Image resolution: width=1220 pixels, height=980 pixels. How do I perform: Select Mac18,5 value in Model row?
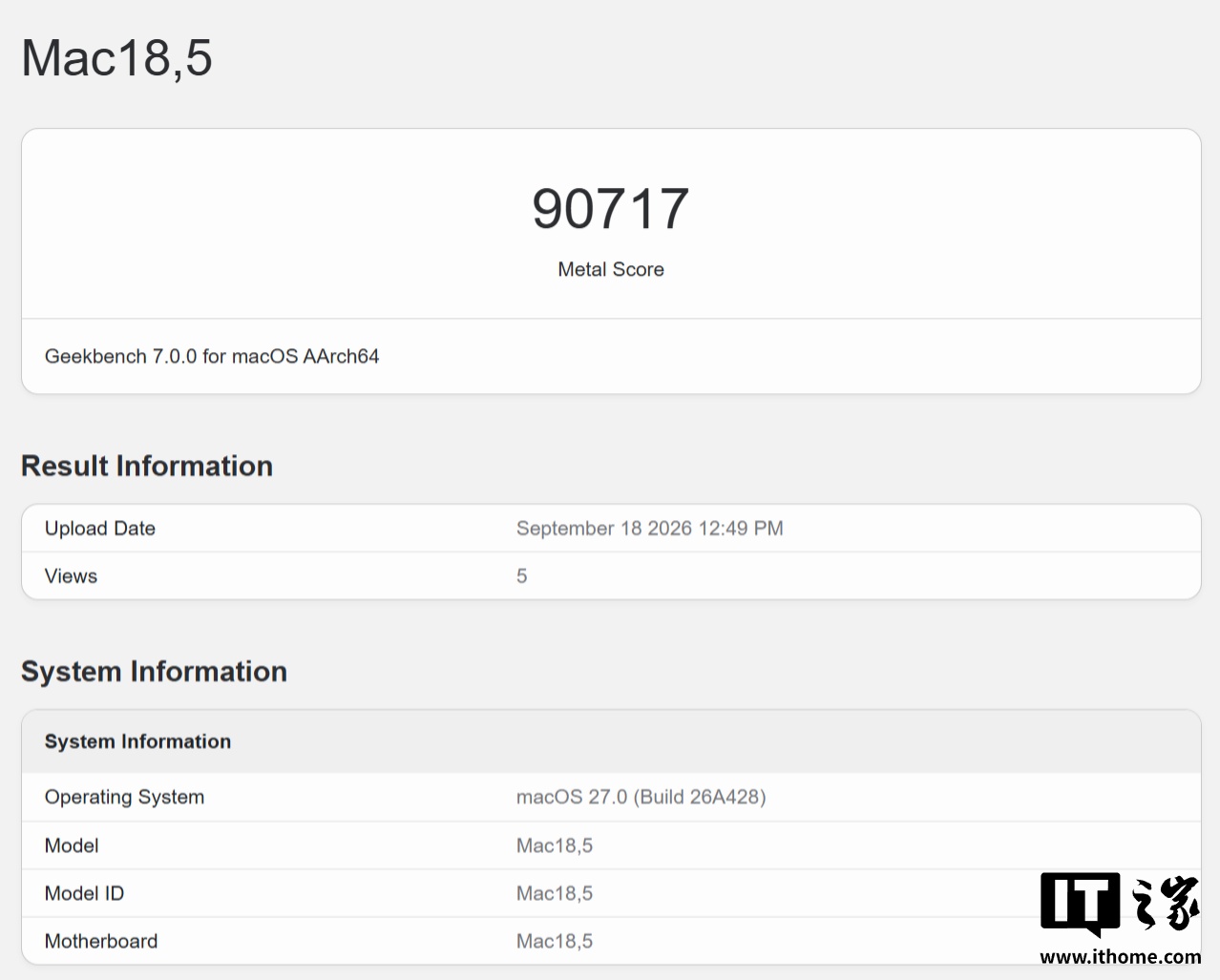pos(555,846)
